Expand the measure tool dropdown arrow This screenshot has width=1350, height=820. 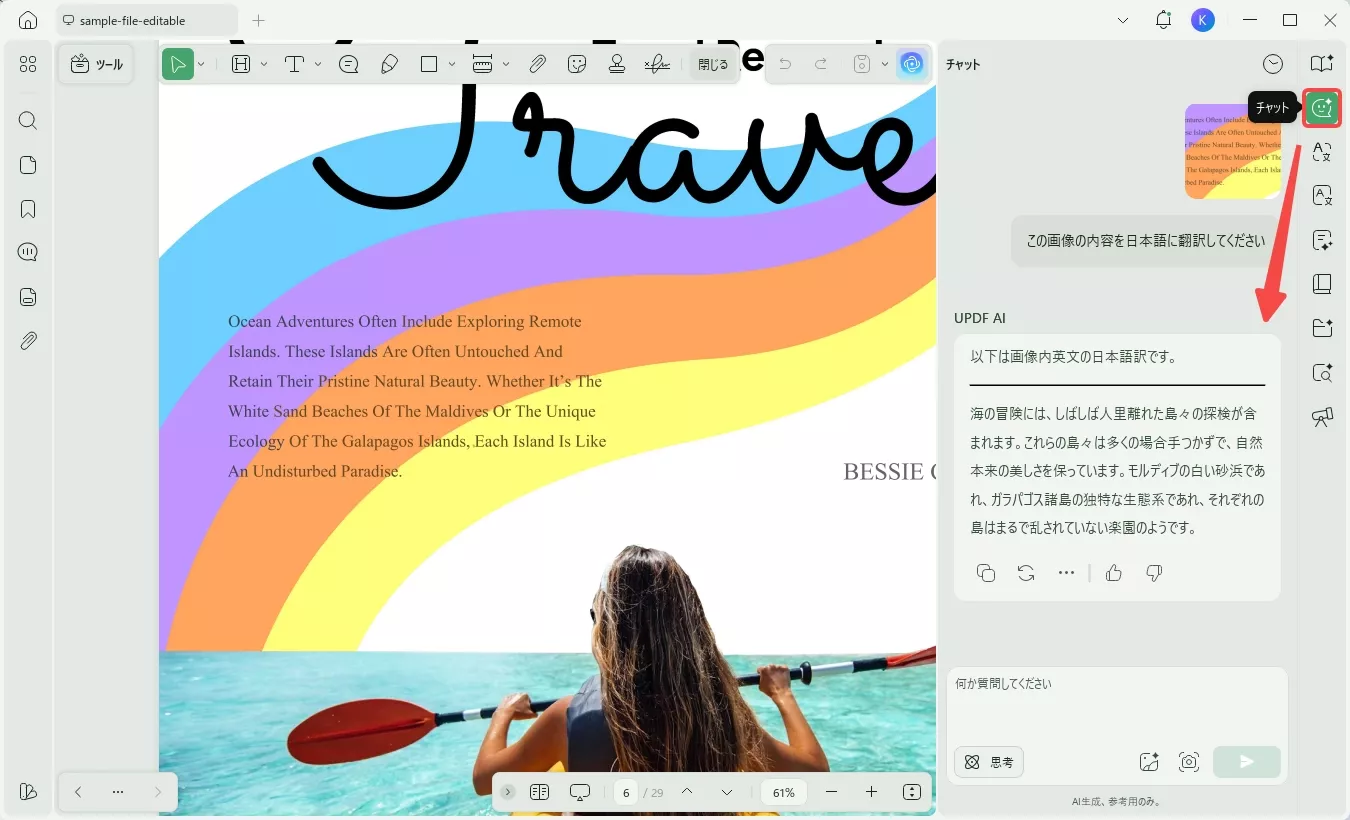click(x=506, y=64)
